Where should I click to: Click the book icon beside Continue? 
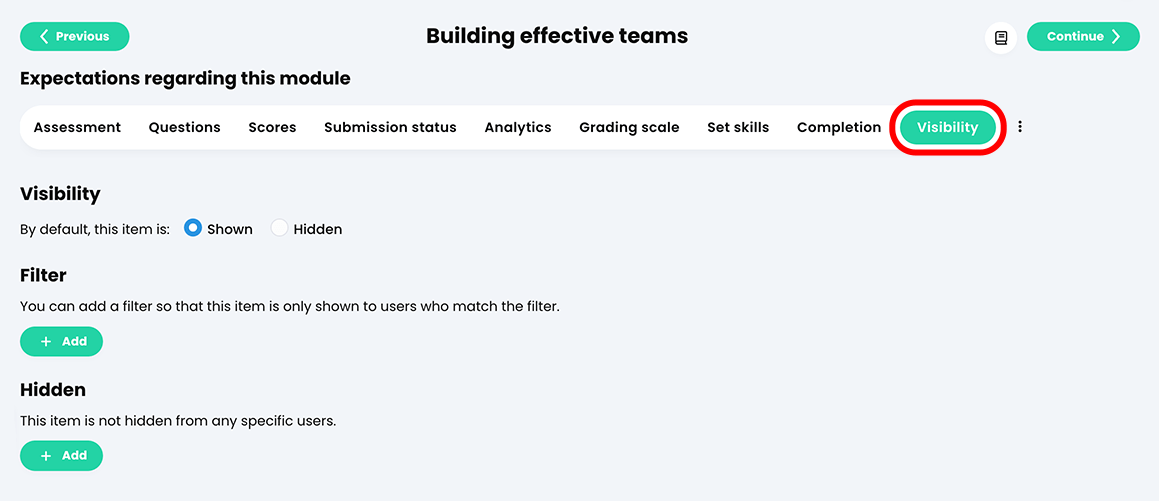[x=1001, y=37]
